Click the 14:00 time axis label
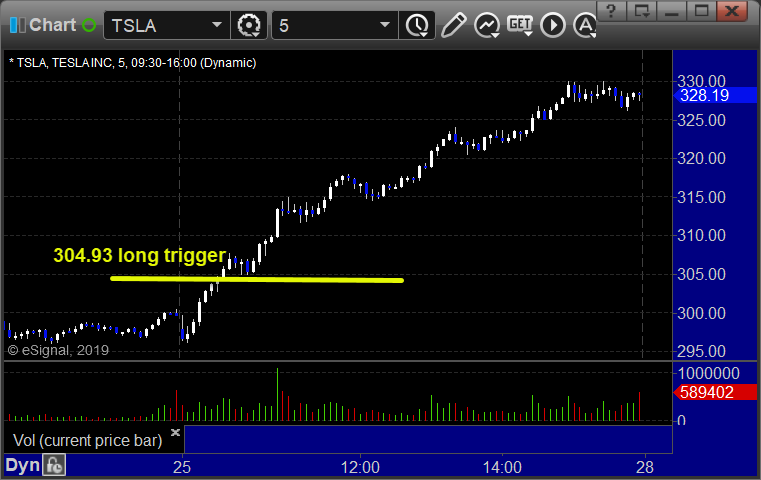The width and height of the screenshot is (761, 480). click(502, 467)
